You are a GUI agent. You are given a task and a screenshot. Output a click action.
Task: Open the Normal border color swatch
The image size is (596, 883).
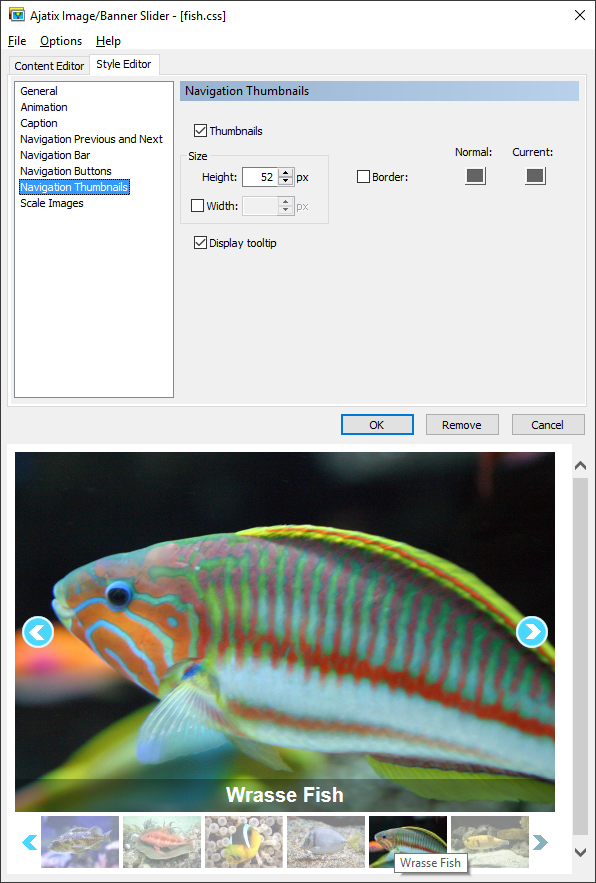475,176
